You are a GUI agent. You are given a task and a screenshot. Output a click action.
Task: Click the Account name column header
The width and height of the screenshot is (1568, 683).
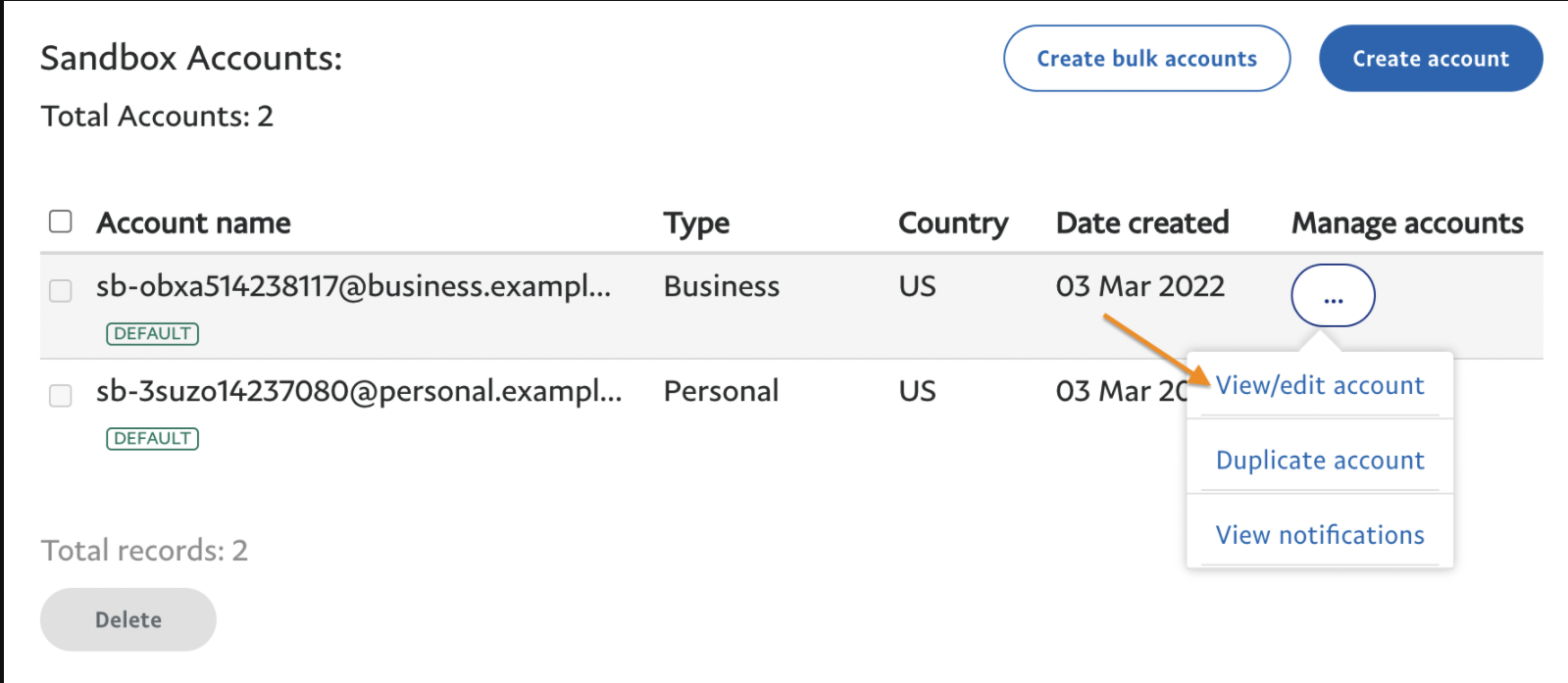(x=193, y=223)
